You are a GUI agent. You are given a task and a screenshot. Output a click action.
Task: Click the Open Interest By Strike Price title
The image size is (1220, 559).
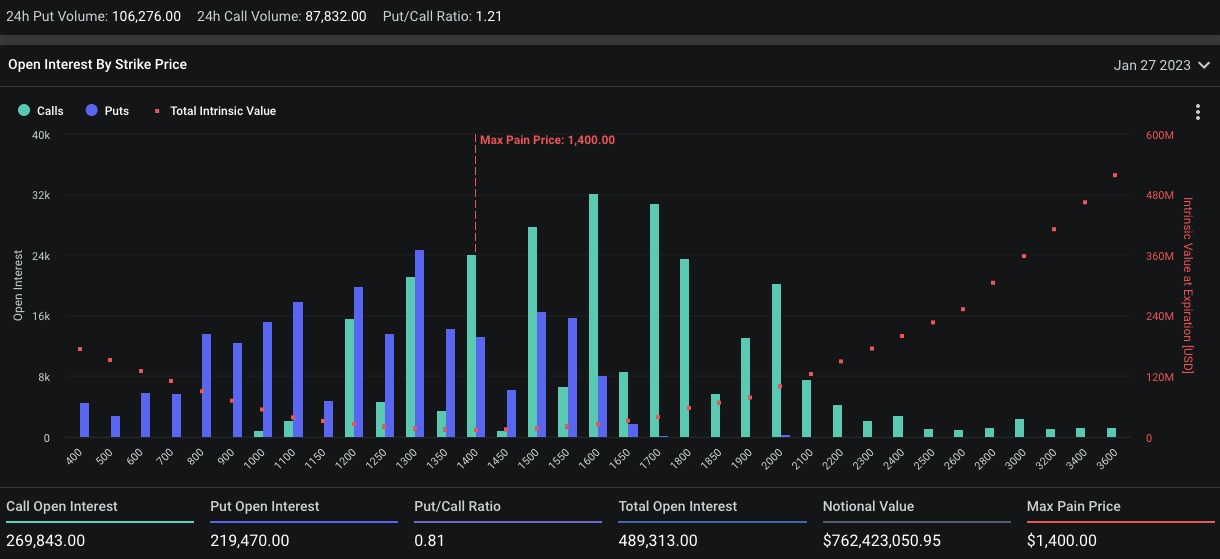[97, 64]
